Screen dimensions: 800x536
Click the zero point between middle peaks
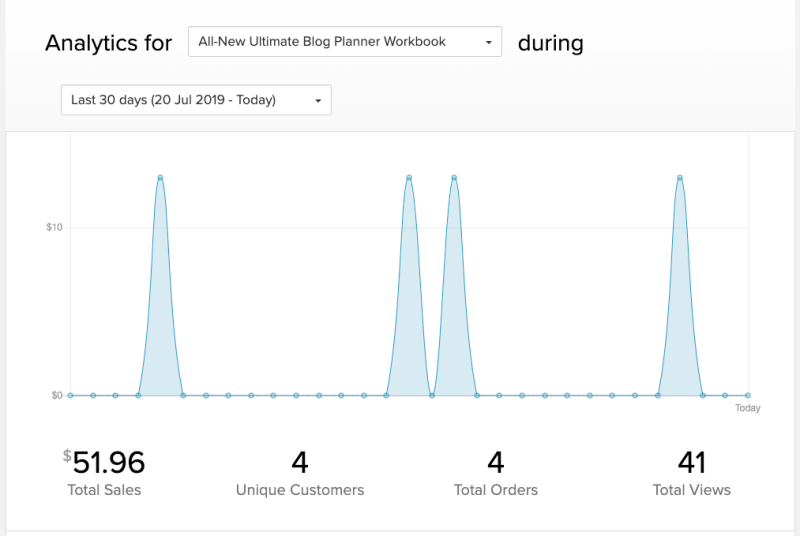pos(432,395)
